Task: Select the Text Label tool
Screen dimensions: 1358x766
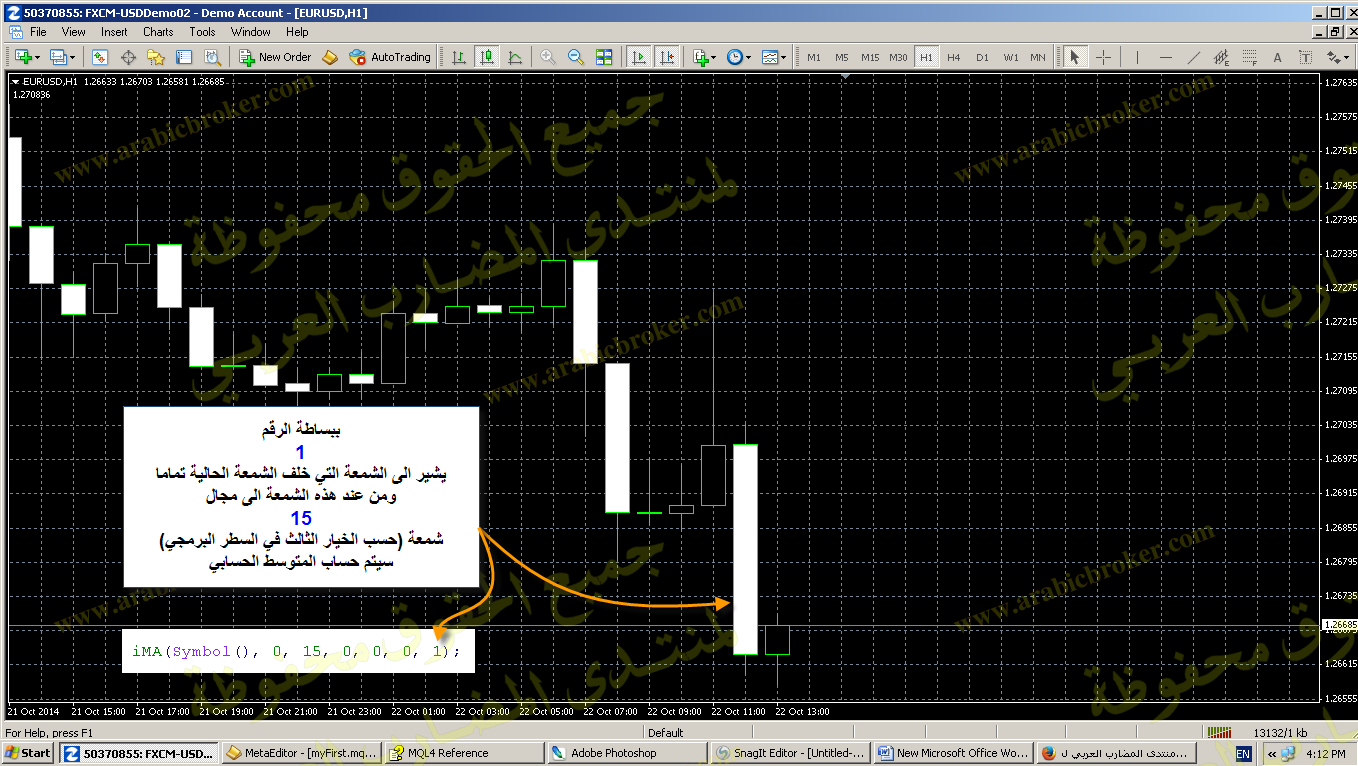Action: [x=1305, y=57]
